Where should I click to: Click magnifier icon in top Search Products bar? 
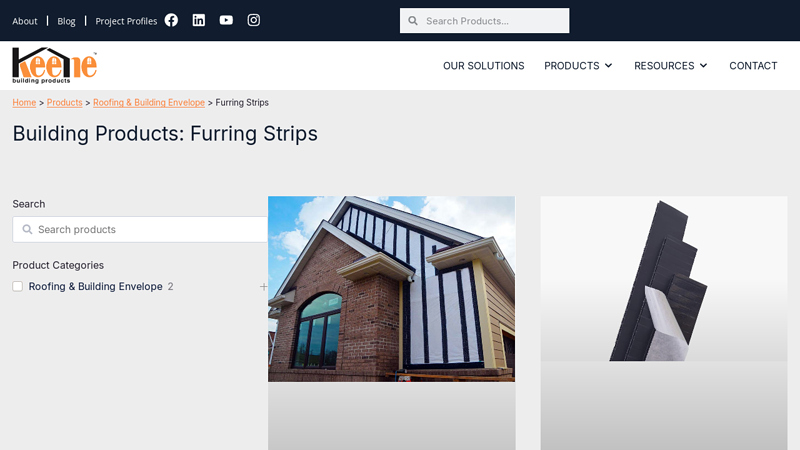pos(413,21)
